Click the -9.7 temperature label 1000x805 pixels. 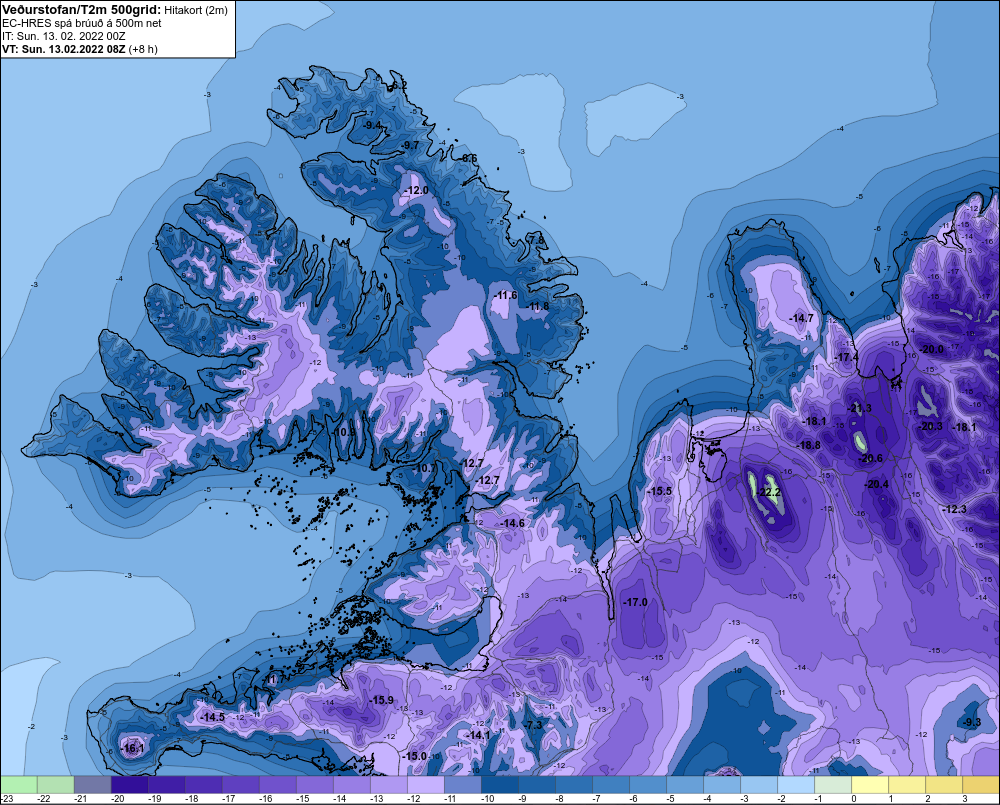tap(409, 145)
